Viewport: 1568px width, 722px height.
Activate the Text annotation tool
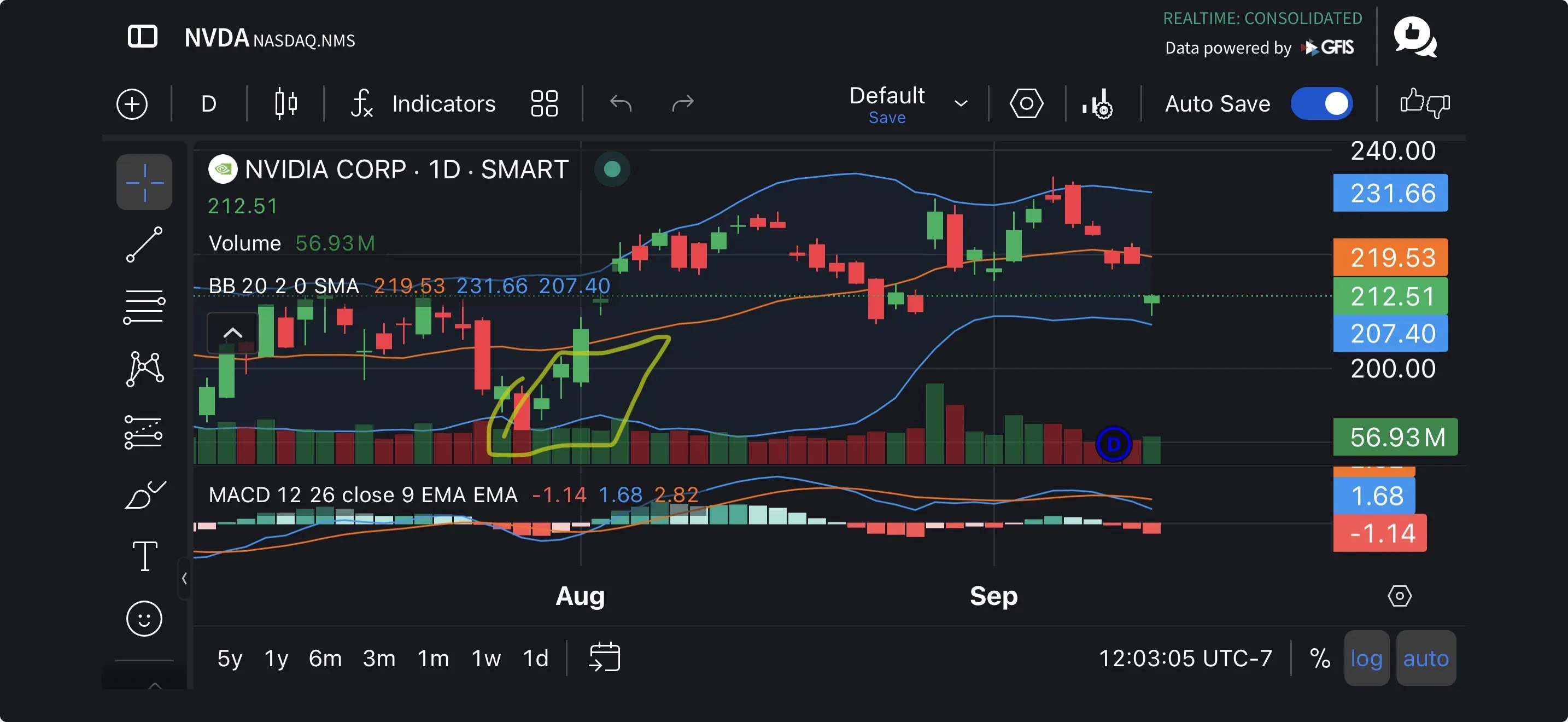click(145, 556)
